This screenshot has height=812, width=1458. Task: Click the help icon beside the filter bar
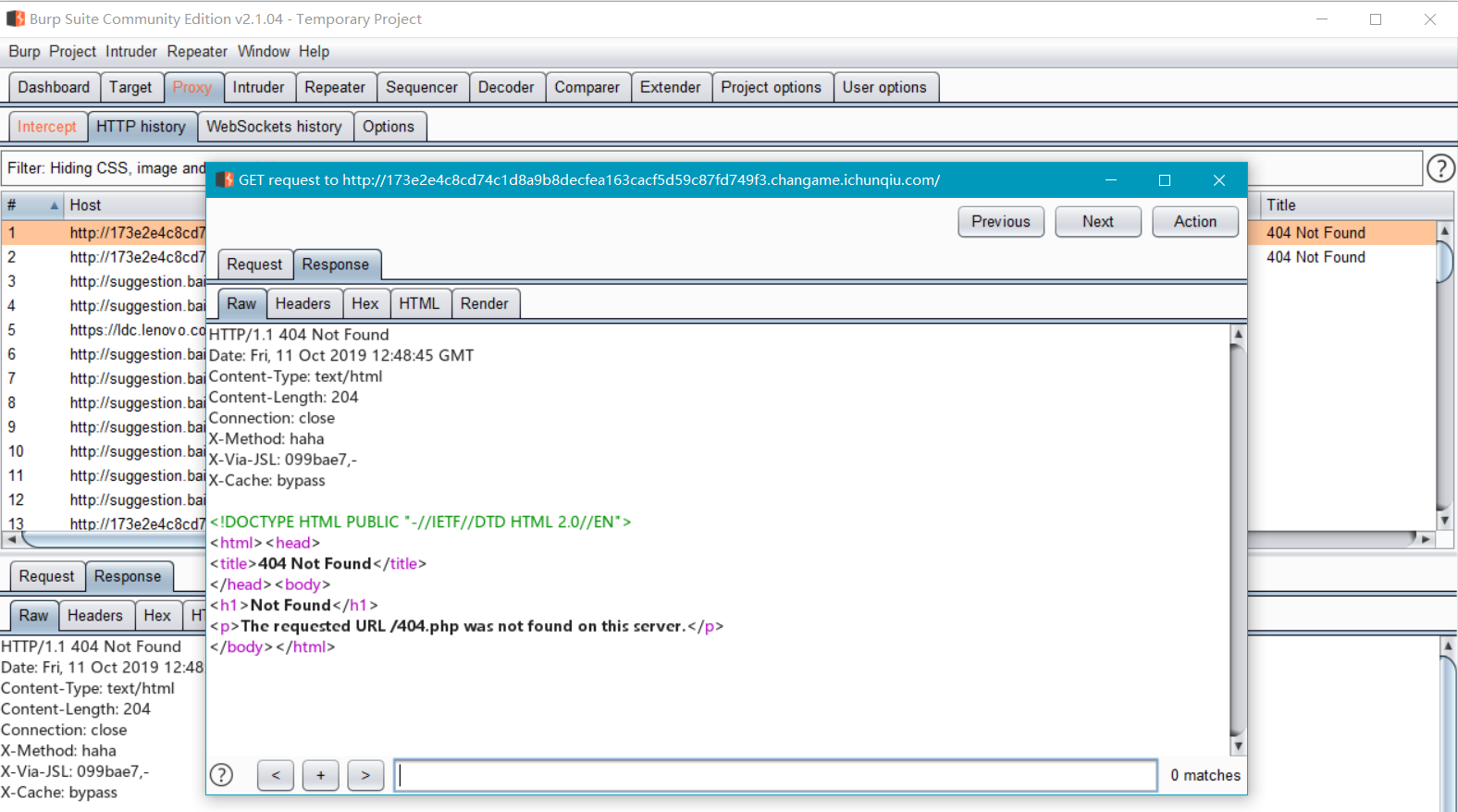1440,168
